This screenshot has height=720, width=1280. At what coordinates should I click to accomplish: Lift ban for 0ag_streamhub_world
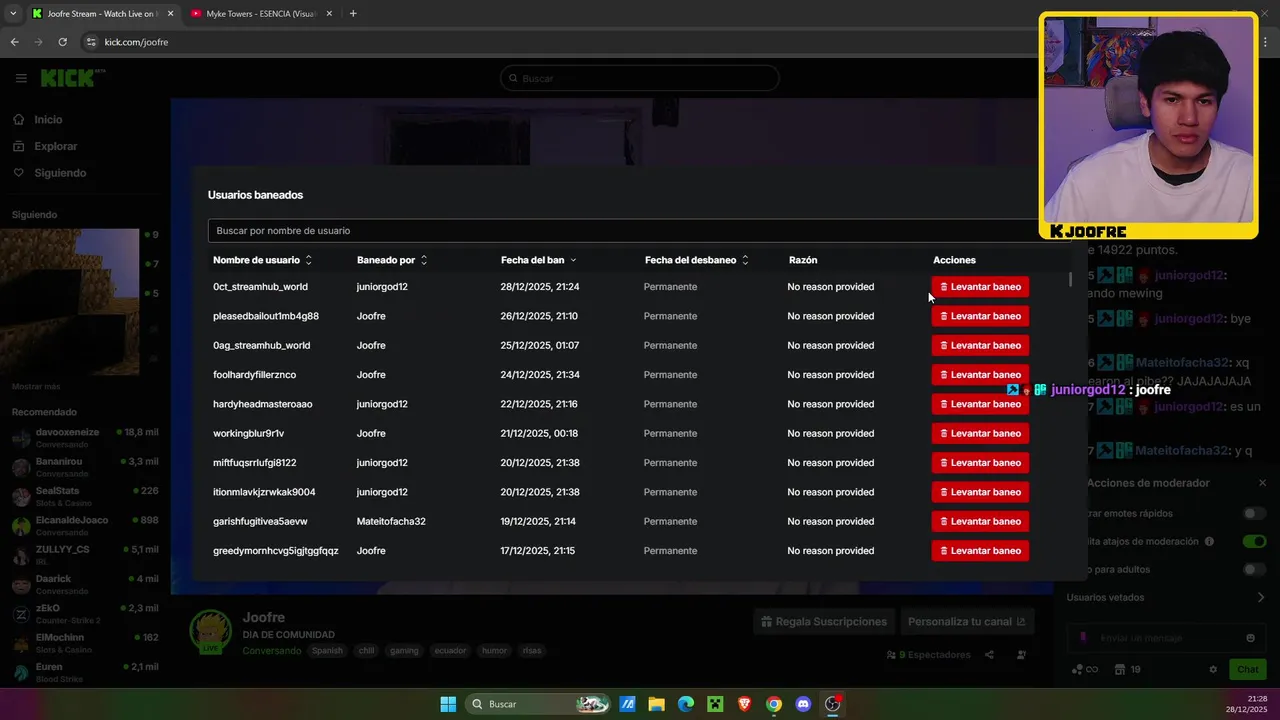click(x=980, y=345)
